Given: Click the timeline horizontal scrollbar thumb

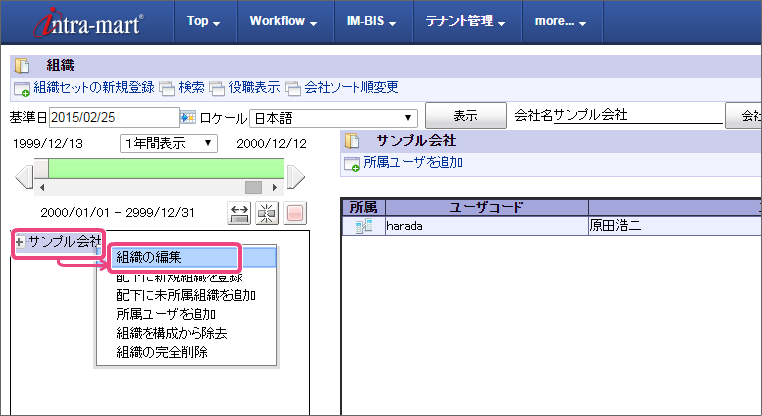Looking at the screenshot, I should pos(254,187).
